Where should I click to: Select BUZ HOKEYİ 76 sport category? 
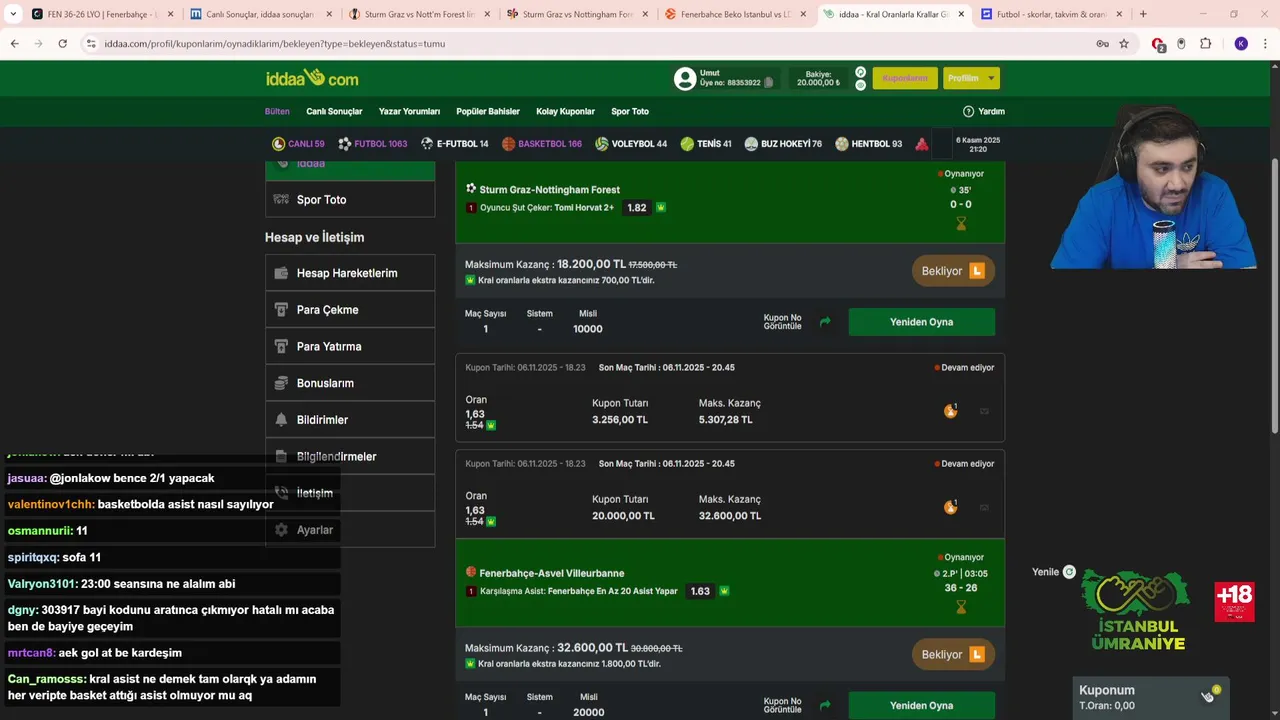[x=783, y=144]
